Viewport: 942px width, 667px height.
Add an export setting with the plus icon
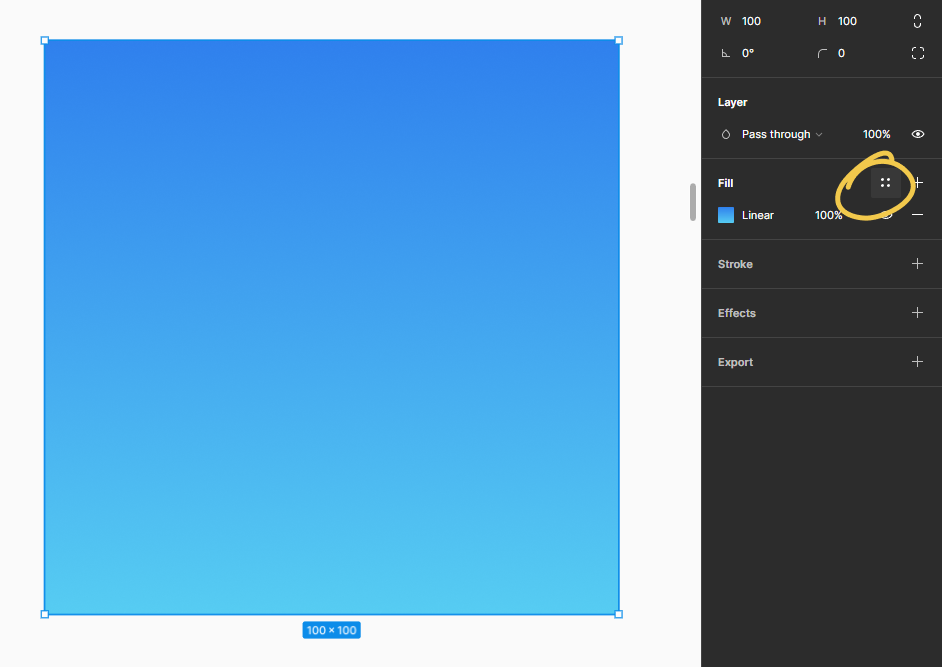pos(917,362)
